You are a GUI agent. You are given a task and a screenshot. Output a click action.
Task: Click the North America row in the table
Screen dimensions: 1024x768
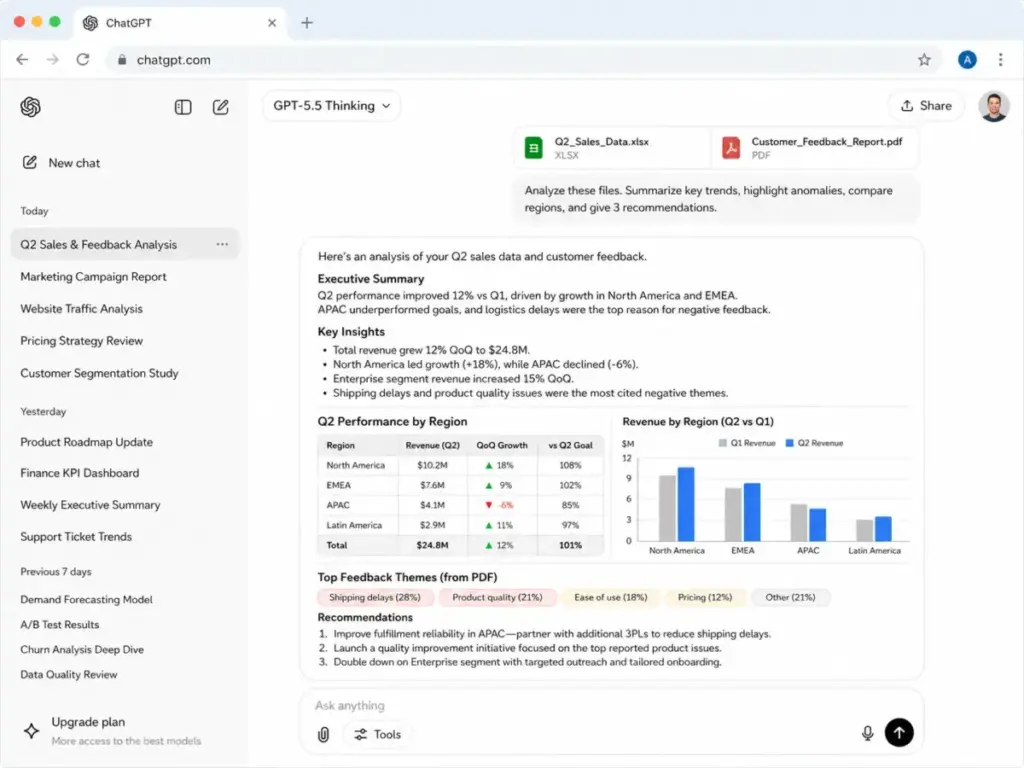tap(460, 466)
